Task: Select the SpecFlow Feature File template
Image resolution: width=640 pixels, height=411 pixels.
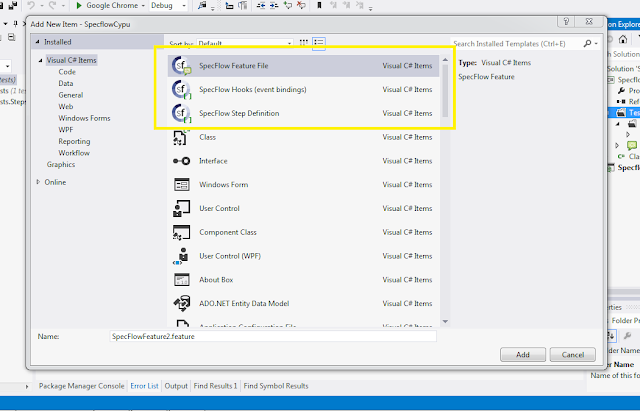Action: point(303,66)
